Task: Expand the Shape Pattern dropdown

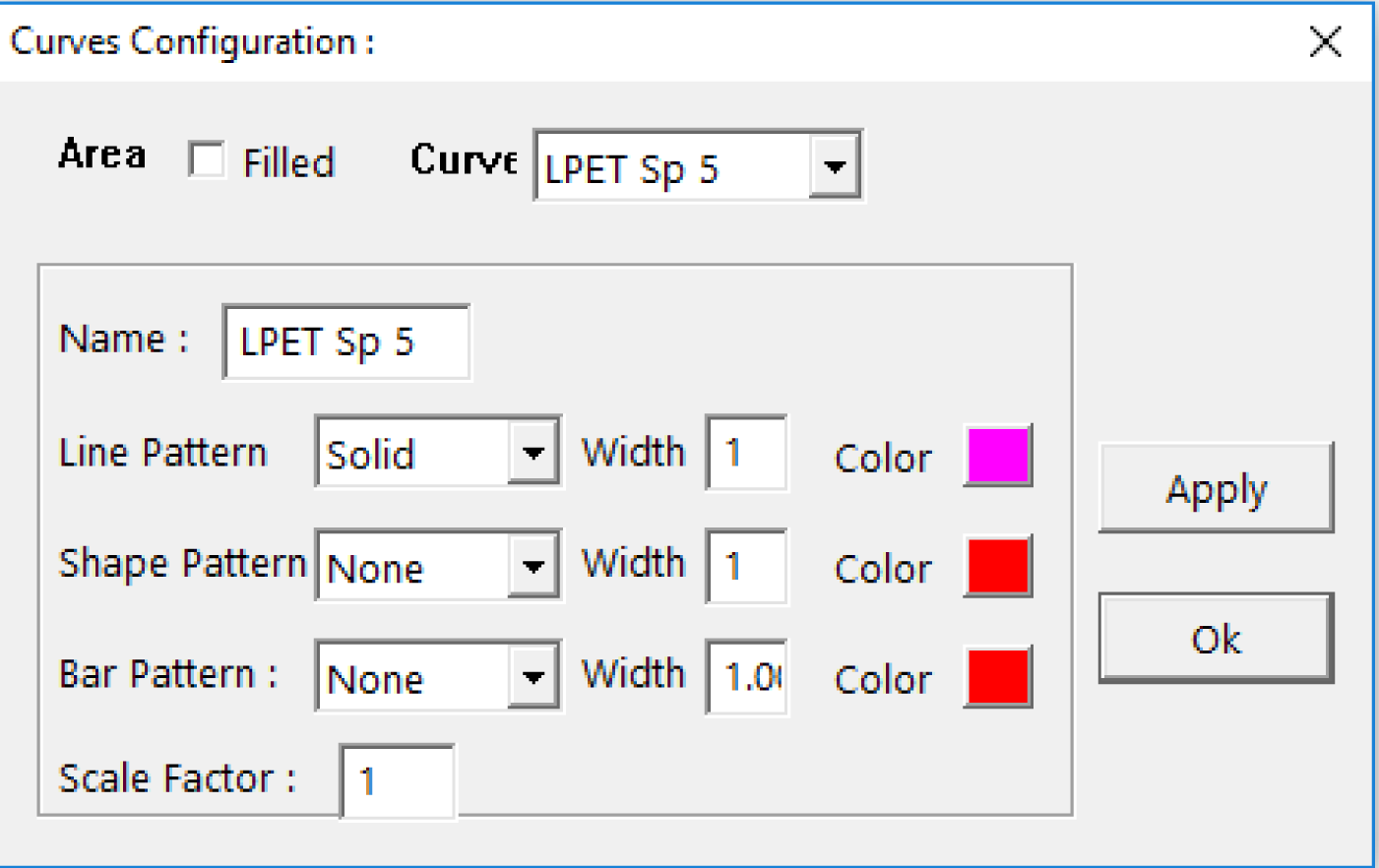Action: [533, 566]
